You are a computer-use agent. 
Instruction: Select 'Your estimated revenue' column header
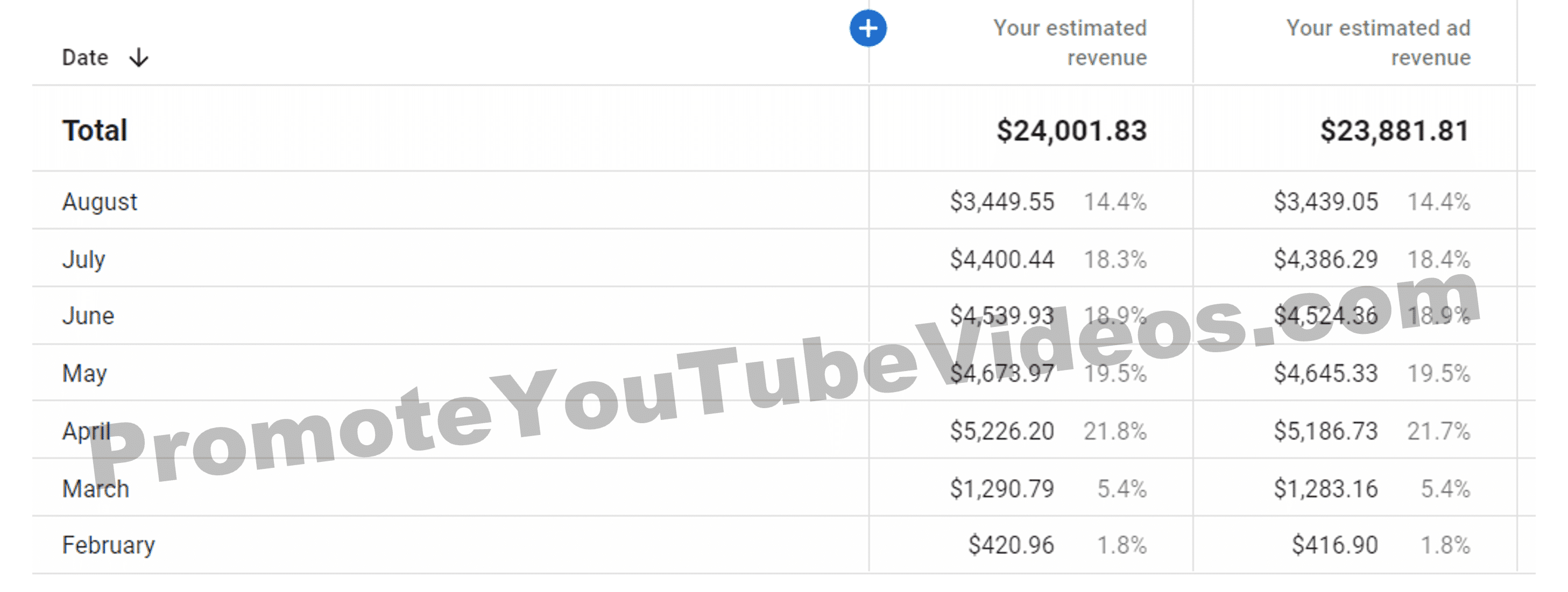click(1070, 42)
